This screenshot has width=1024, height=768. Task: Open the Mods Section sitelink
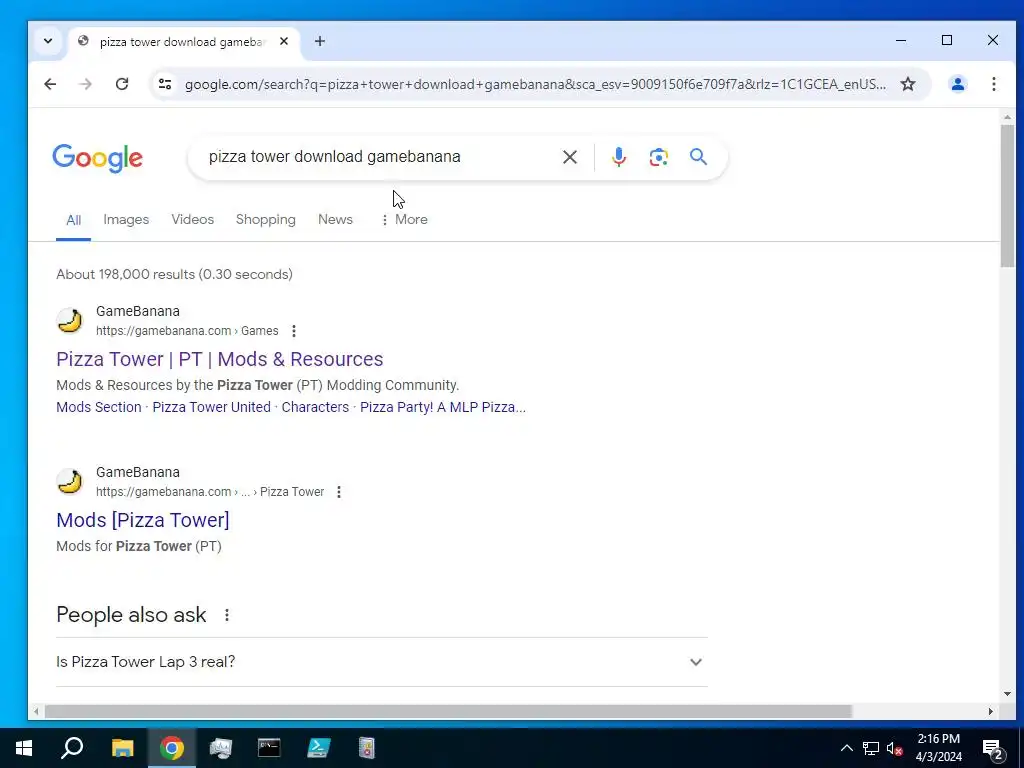coord(99,407)
